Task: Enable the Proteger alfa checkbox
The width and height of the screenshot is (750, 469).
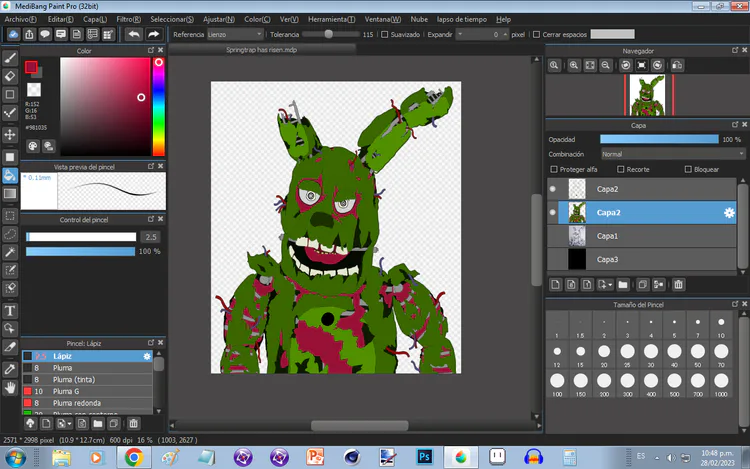Action: tap(554, 169)
